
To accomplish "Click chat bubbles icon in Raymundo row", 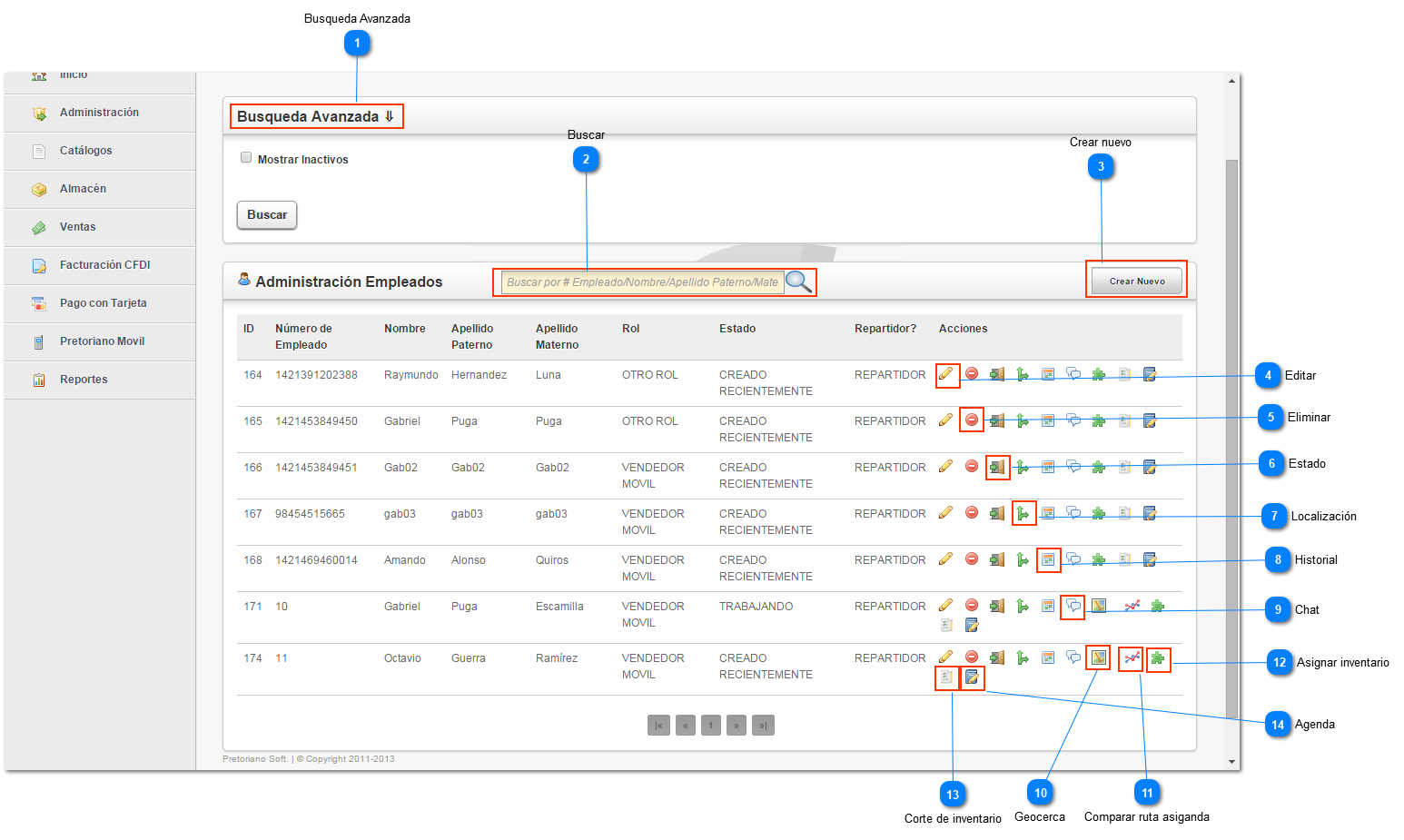I will coord(1073,374).
